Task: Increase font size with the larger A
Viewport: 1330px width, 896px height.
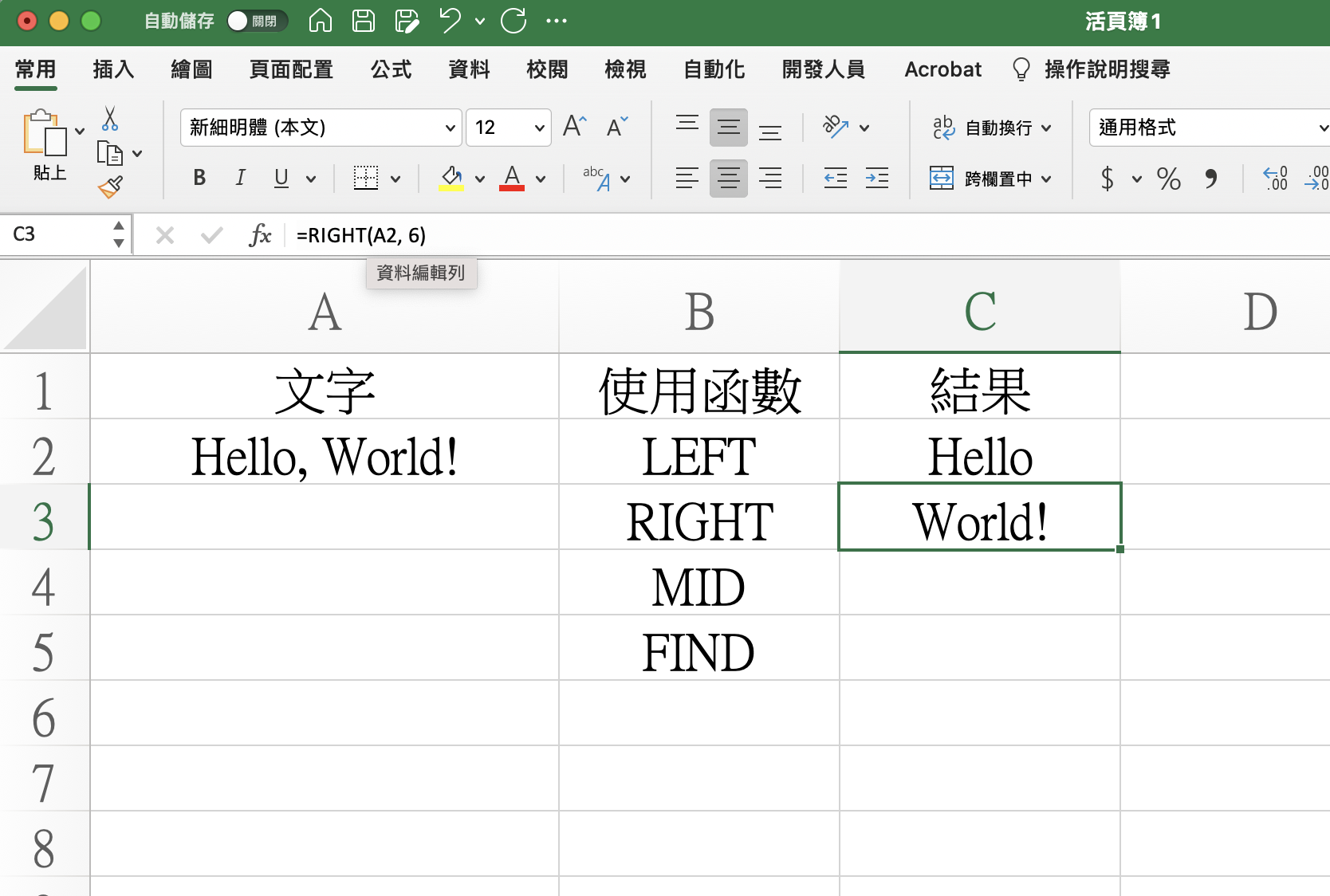Action: [x=574, y=126]
